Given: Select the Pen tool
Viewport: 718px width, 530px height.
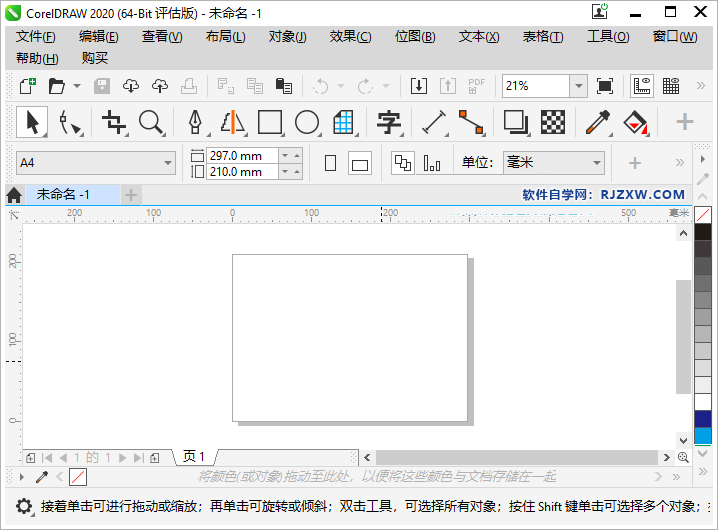Looking at the screenshot, I should [196, 123].
